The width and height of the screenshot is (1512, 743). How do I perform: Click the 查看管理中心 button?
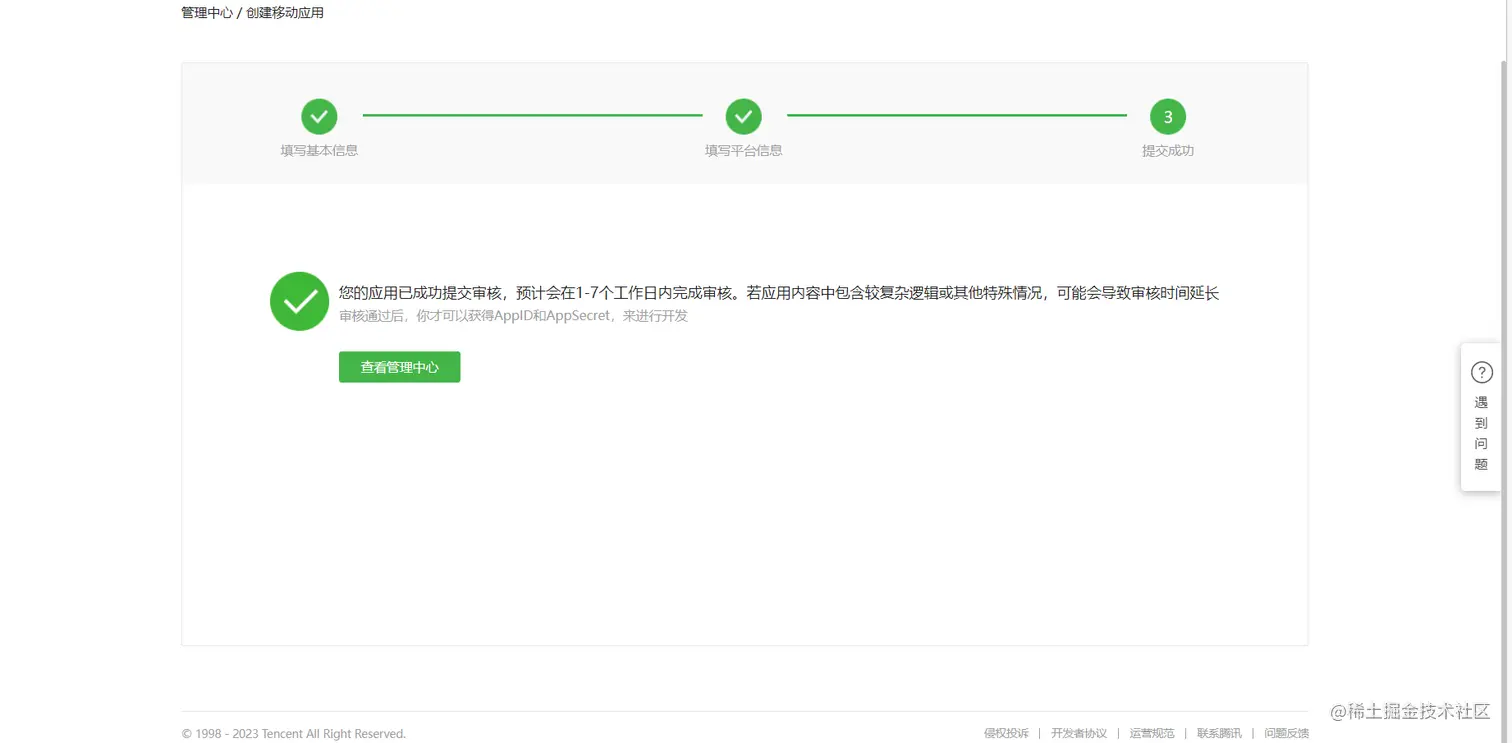[399, 367]
